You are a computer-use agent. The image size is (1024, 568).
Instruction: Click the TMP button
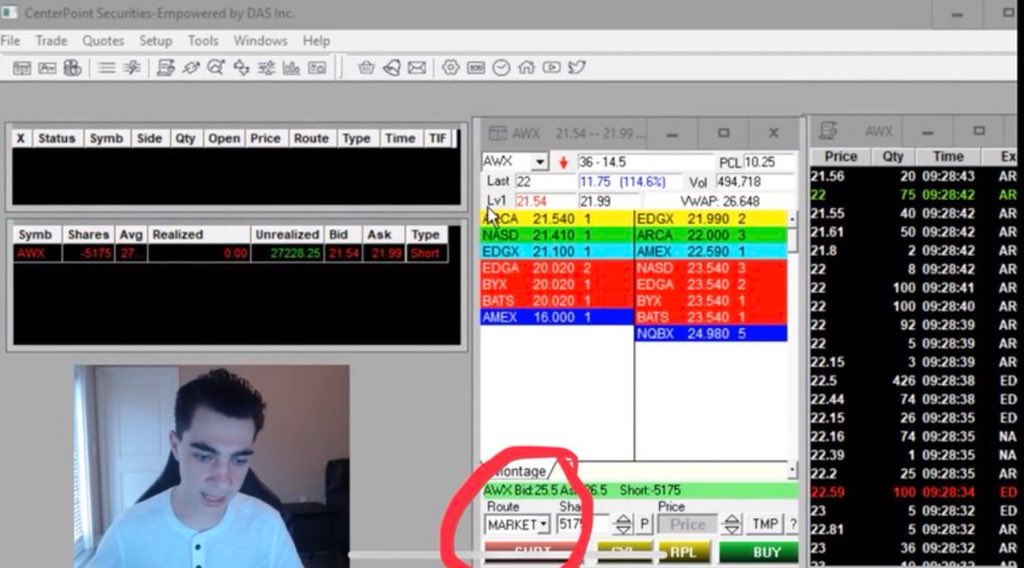point(765,524)
